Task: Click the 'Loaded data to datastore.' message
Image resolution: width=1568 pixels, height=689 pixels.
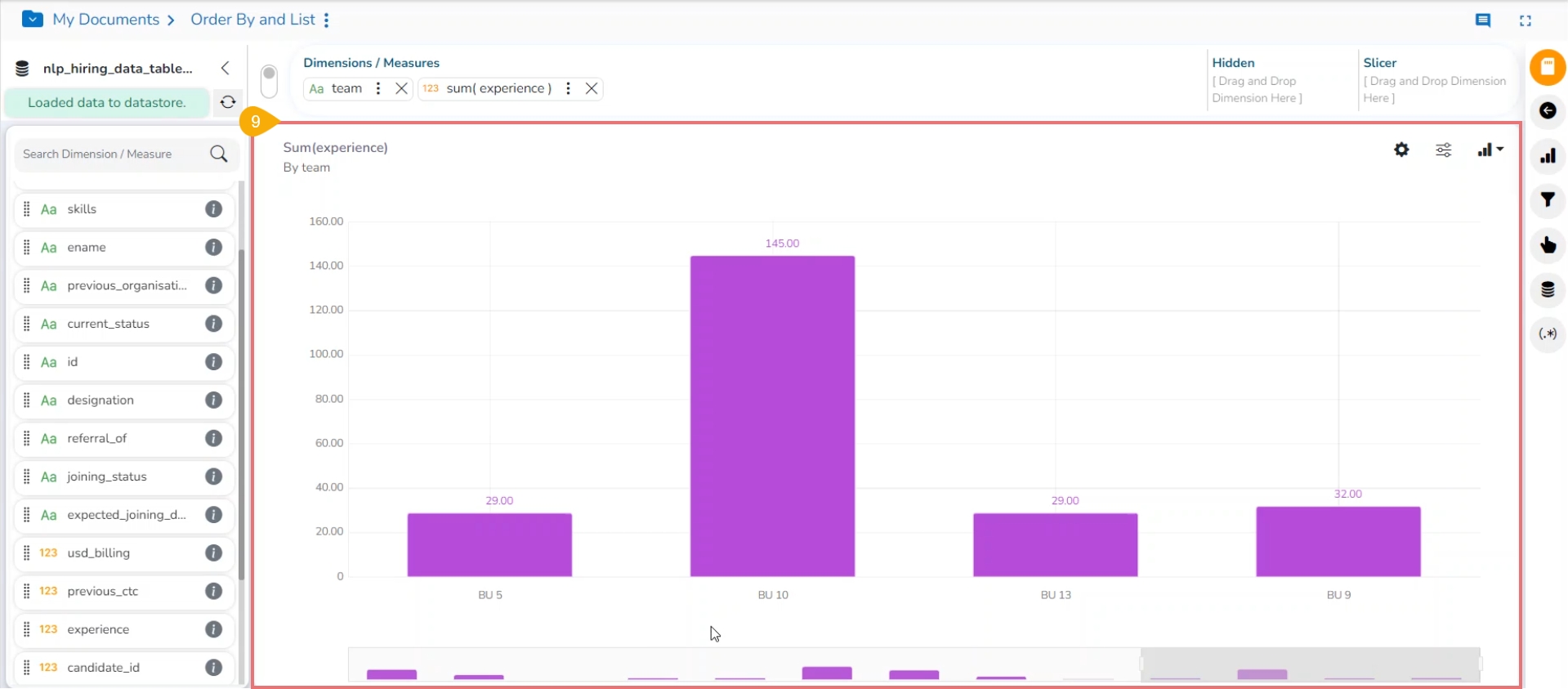Action: point(107,103)
